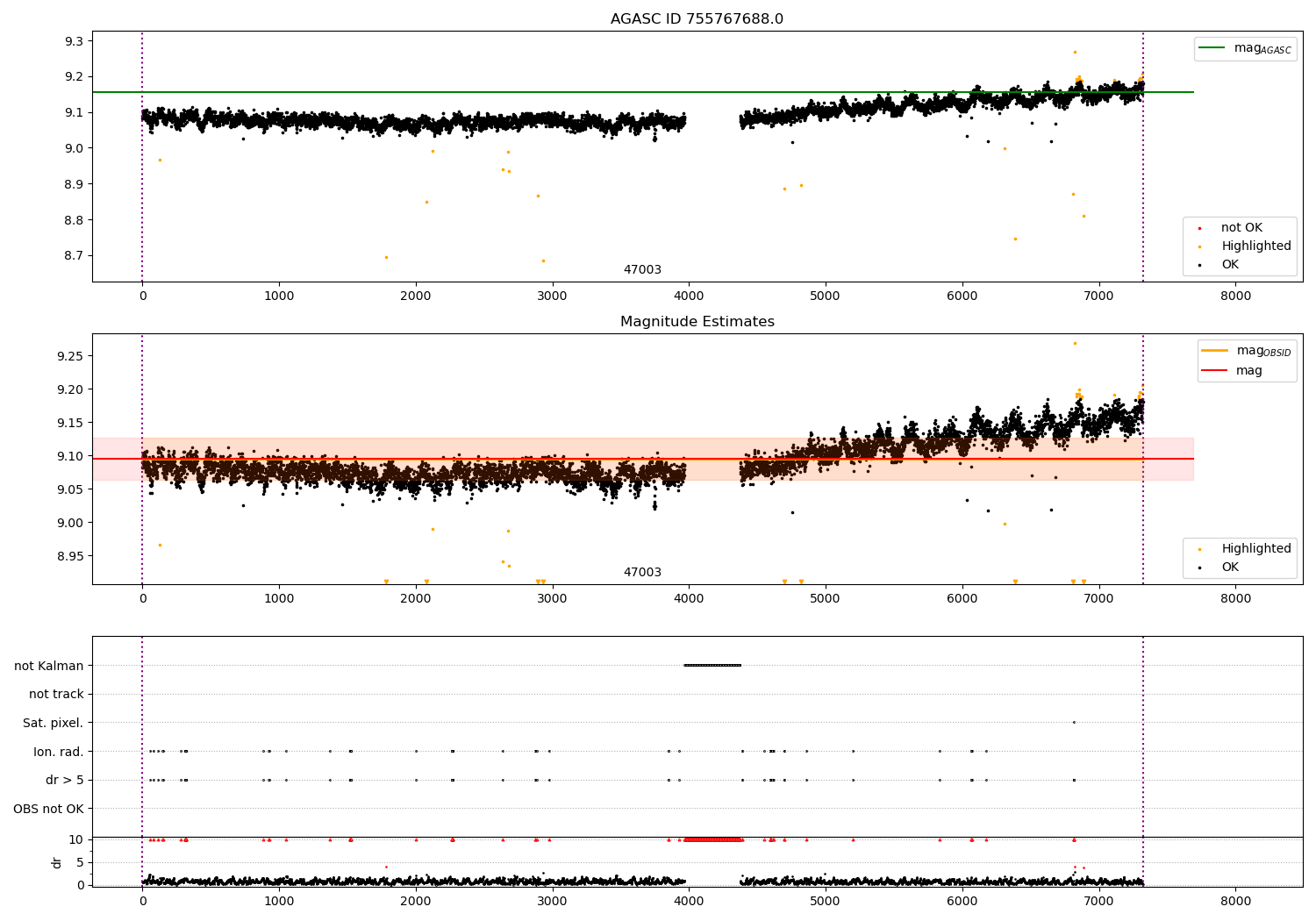
Task: Click the black 'not Kalman' data bar
Action: [x=712, y=665]
